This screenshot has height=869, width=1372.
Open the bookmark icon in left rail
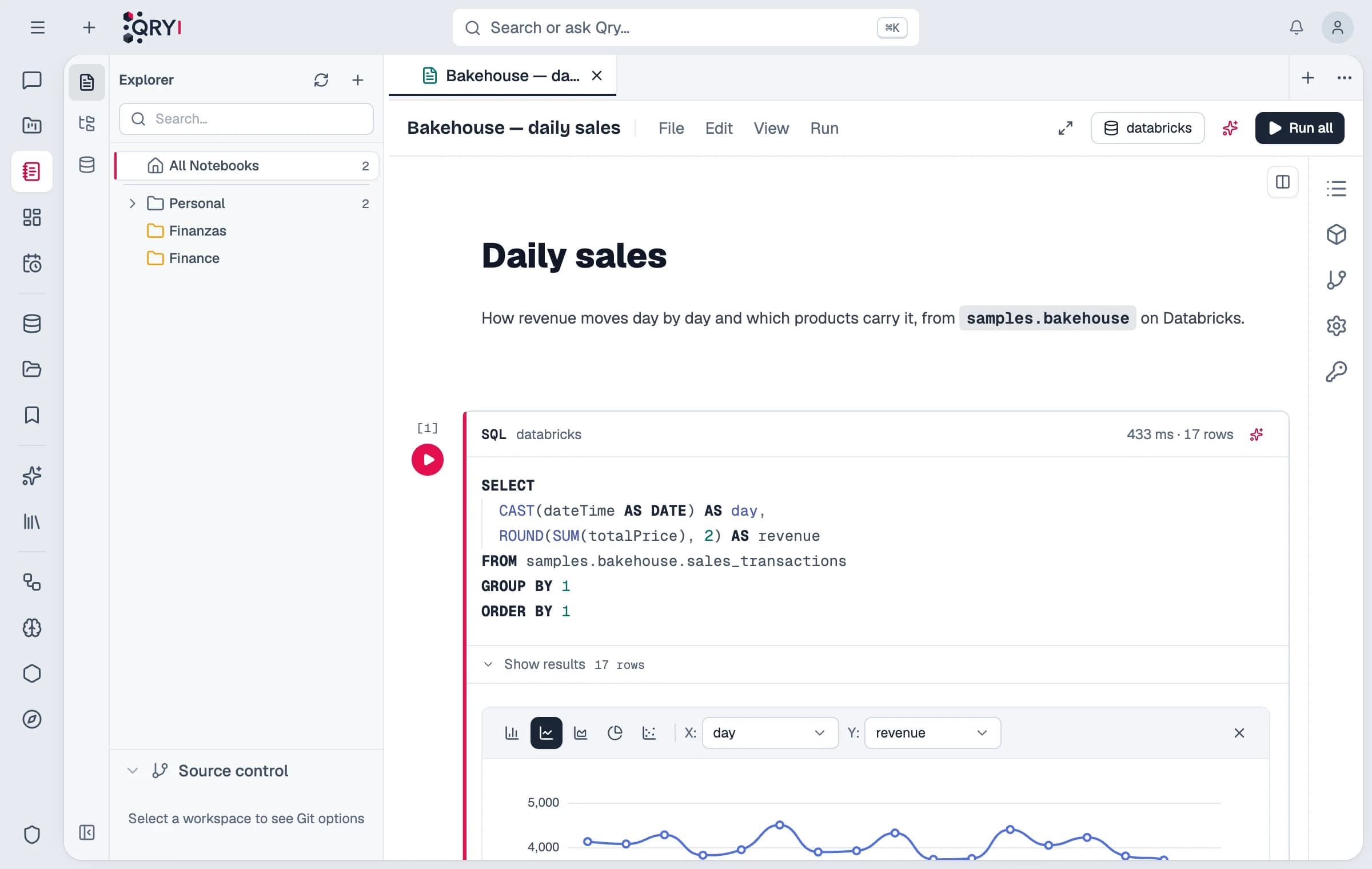coord(32,415)
